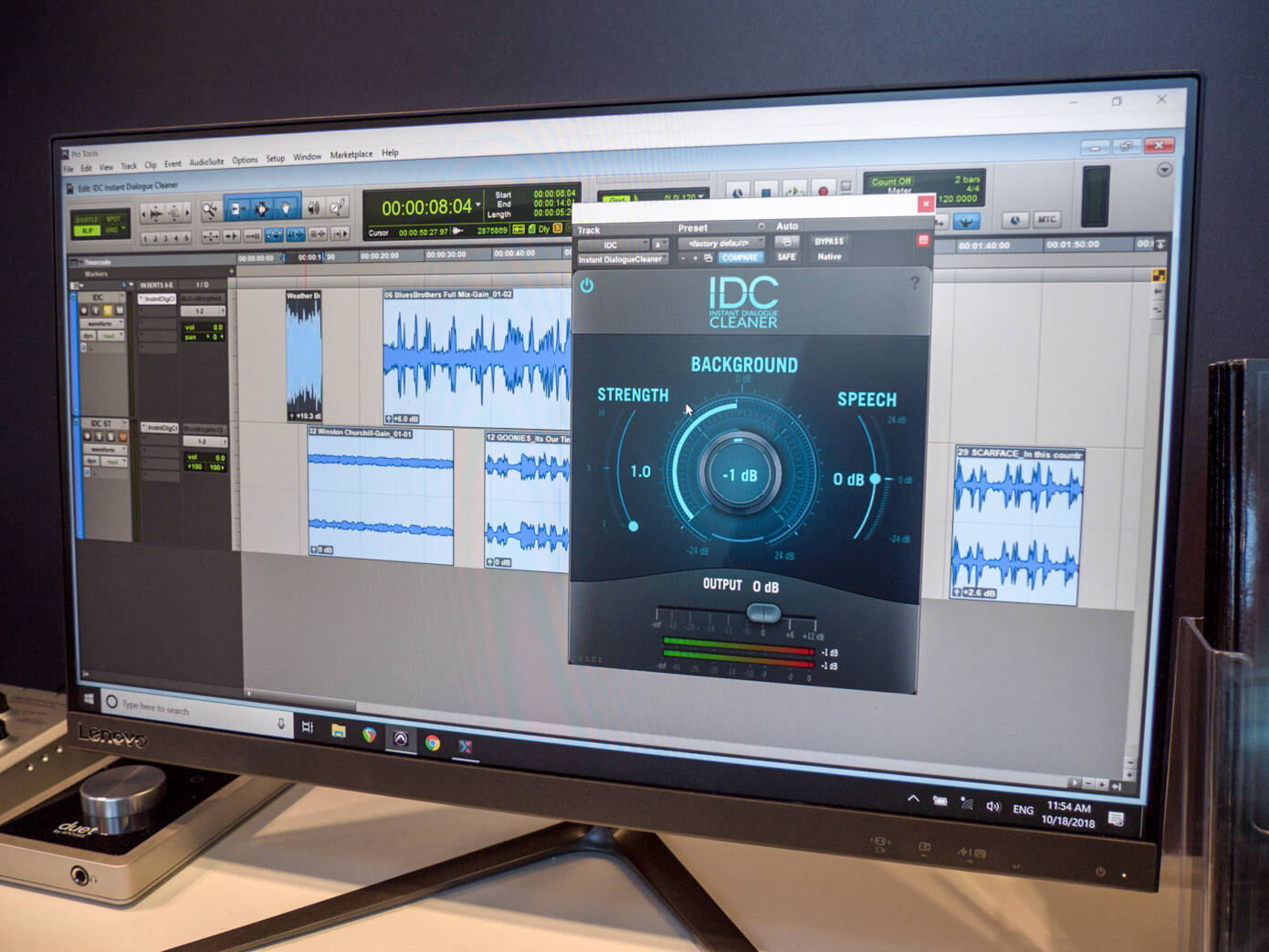
Task: Click the previous preset minus button
Action: coord(683,258)
